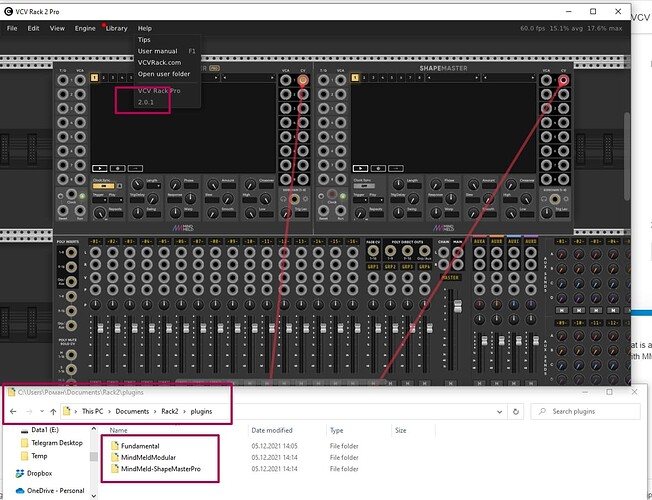Image resolution: width=652 pixels, height=500 pixels.
Task: Open Play mode dropdown on right ShapeMaster
Action: point(377,200)
